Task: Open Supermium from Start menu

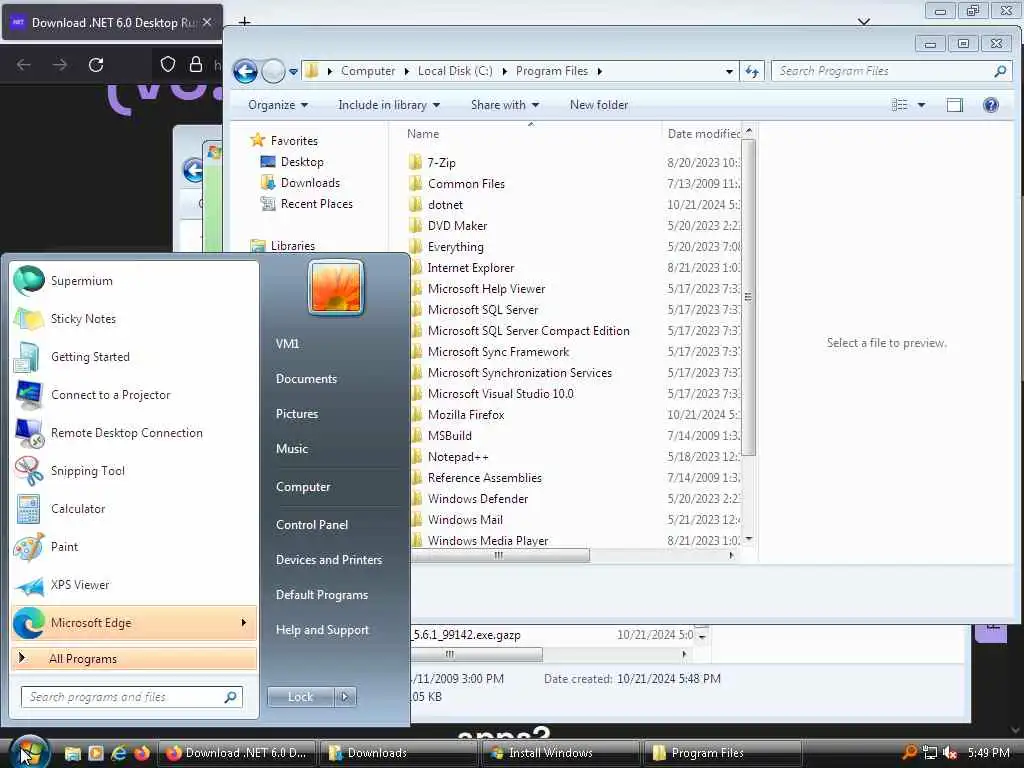Action: (134, 281)
